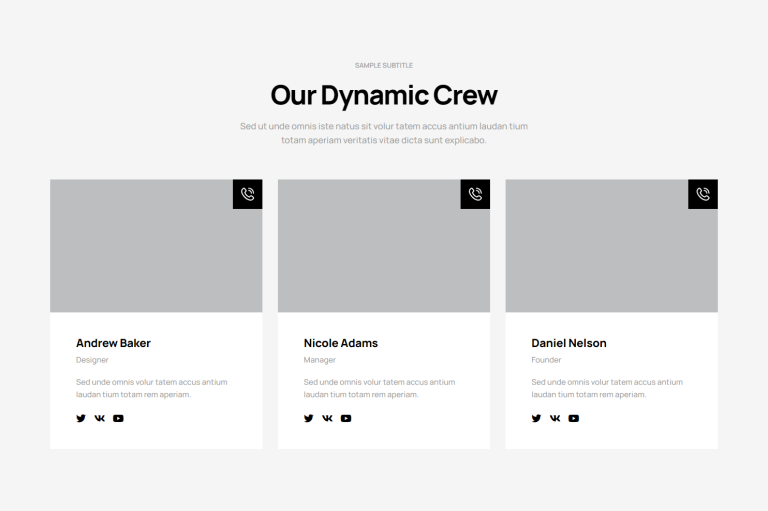Open Daniel Nelson's VK icon
This screenshot has width=768, height=511.
pyautogui.click(x=555, y=419)
